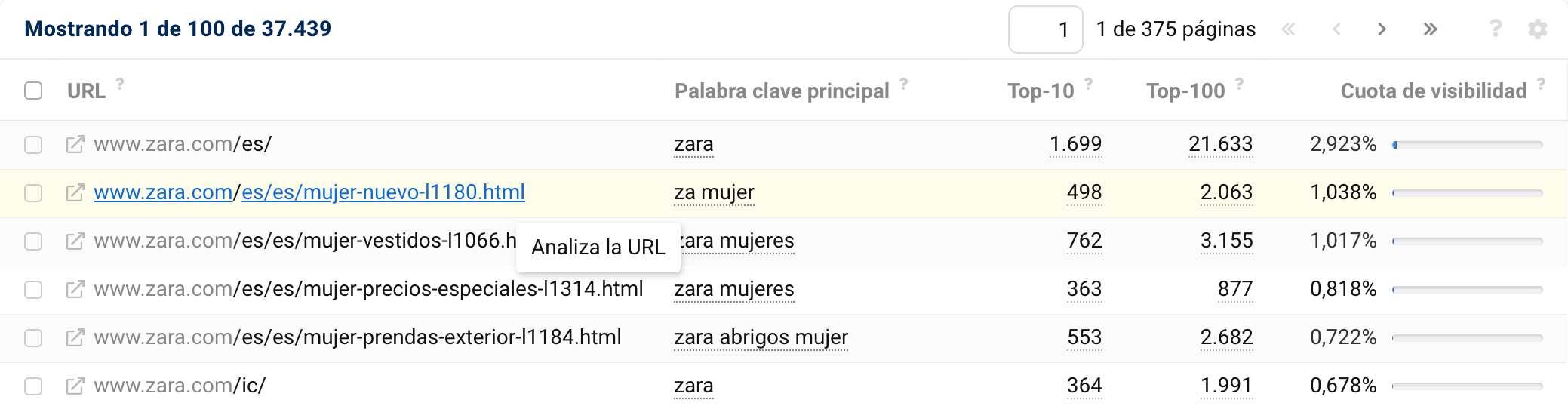
Task: Sort by Cuota de visibilidad header
Action: pos(1433,91)
